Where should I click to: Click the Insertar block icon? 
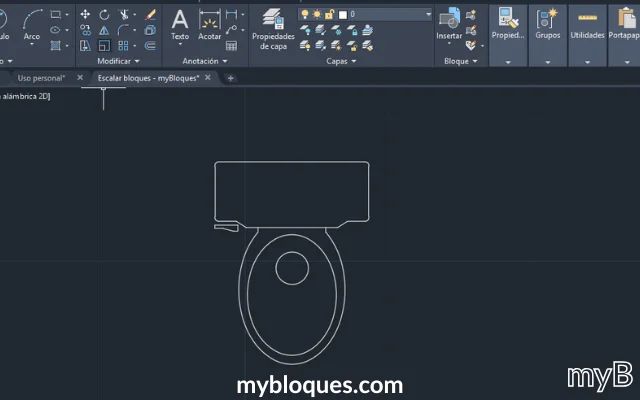[x=449, y=22]
